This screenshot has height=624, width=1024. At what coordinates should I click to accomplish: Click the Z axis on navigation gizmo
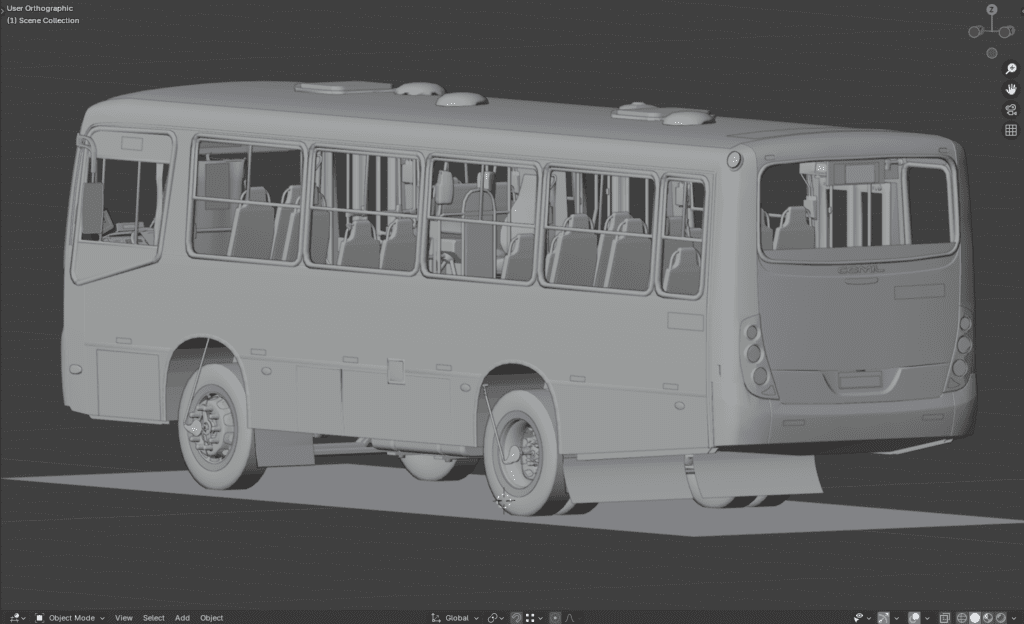[992, 10]
